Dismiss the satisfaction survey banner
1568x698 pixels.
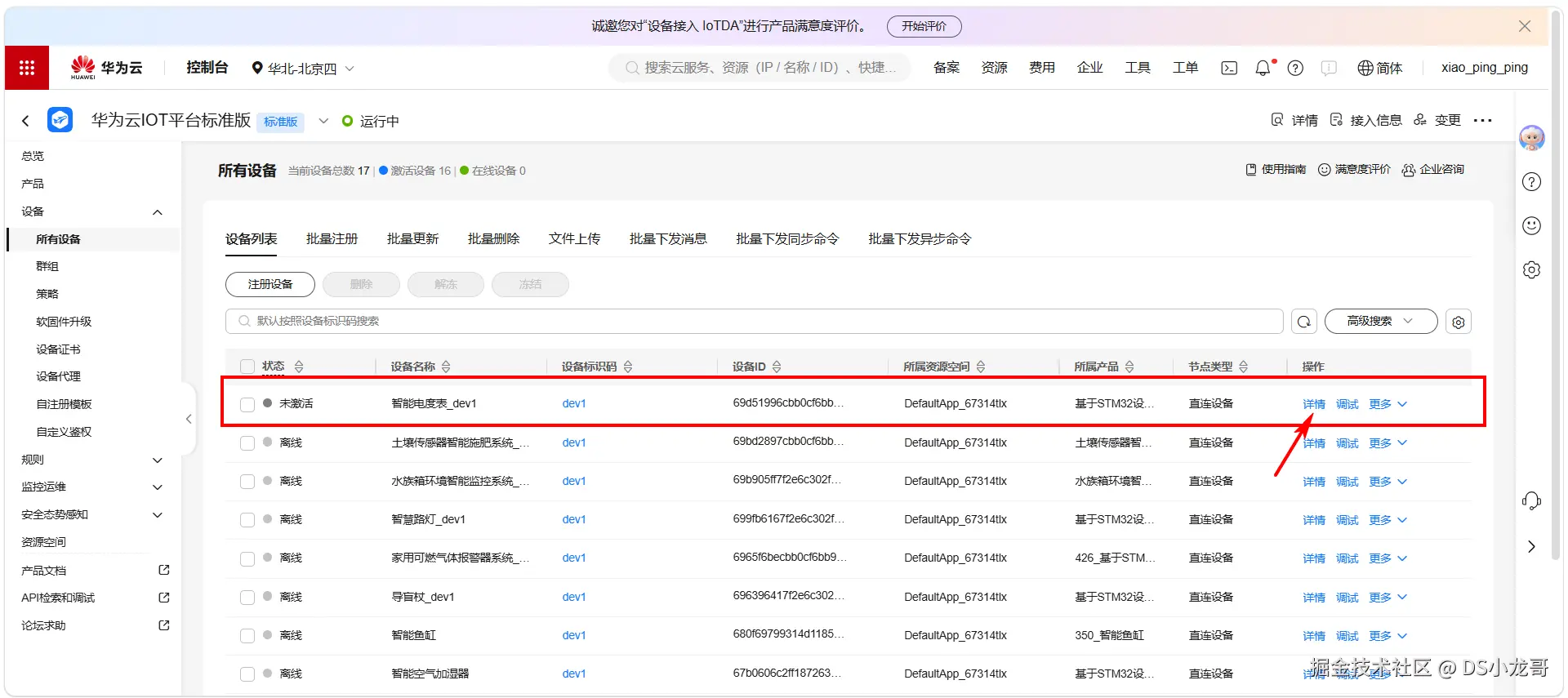(1524, 26)
